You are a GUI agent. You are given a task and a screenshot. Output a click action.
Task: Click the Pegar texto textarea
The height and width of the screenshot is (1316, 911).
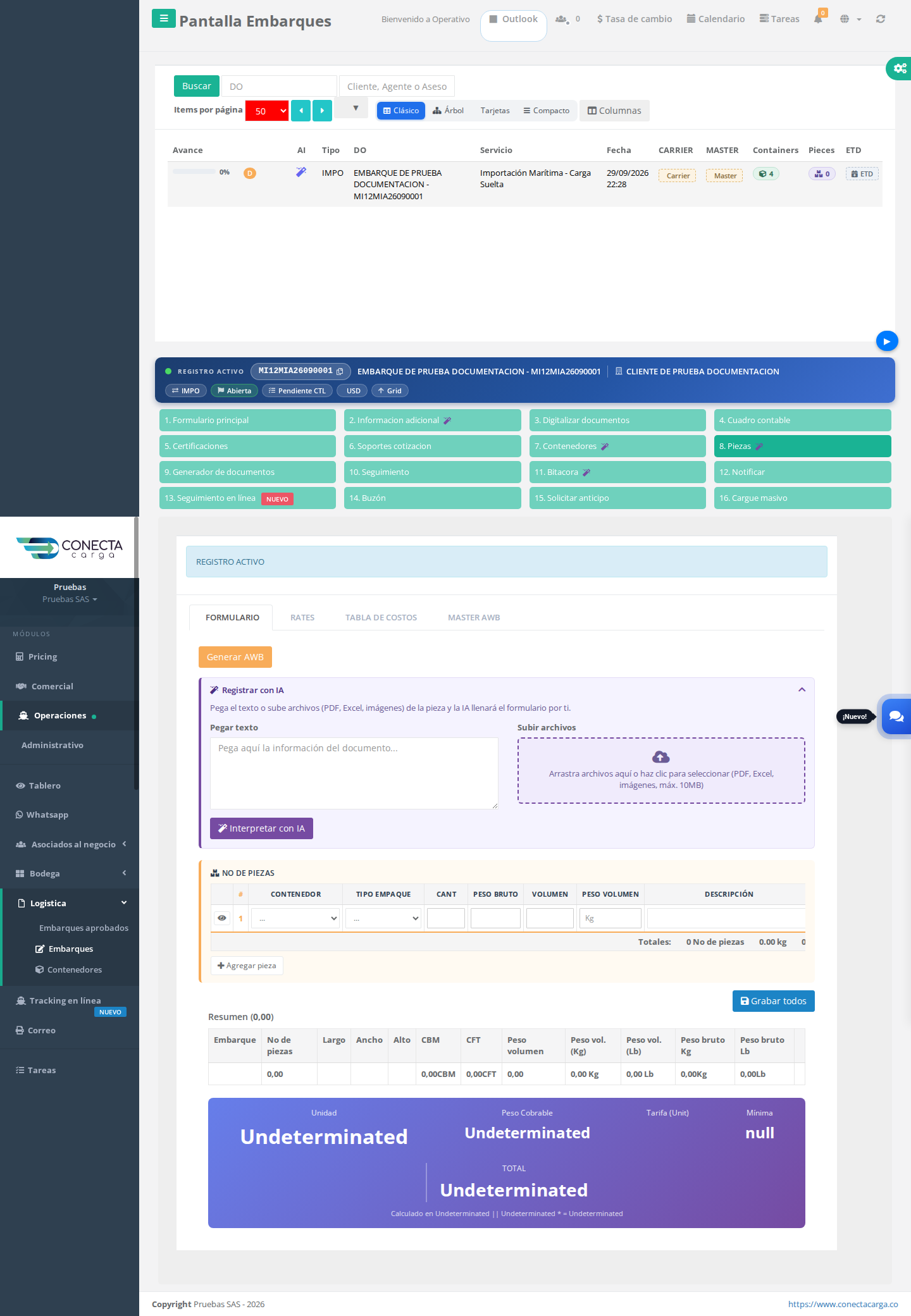pos(354,773)
